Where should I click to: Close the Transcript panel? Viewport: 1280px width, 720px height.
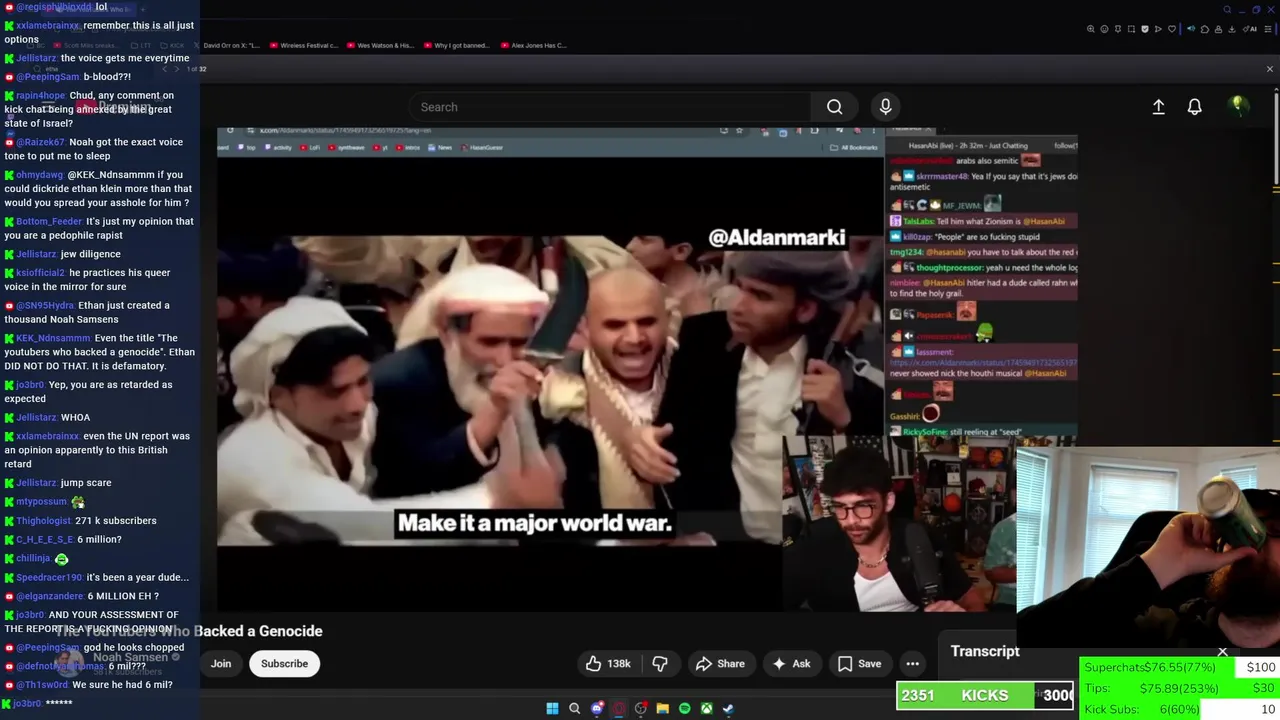pyautogui.click(x=1222, y=652)
